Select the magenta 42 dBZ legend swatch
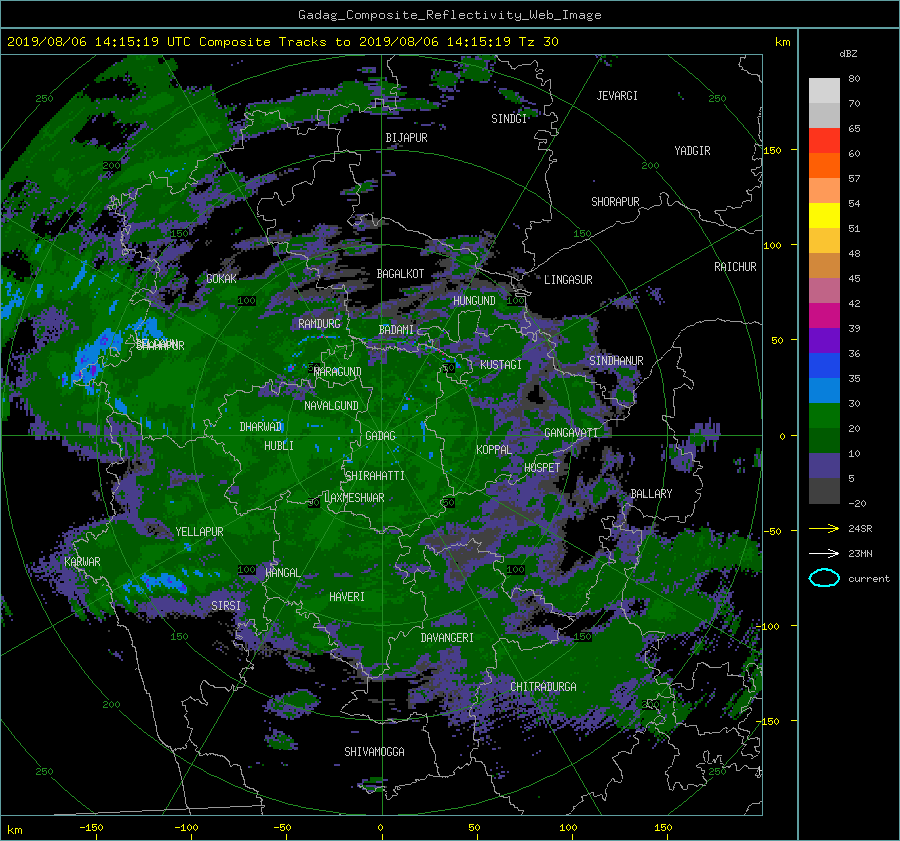This screenshot has width=900, height=841. [824, 315]
